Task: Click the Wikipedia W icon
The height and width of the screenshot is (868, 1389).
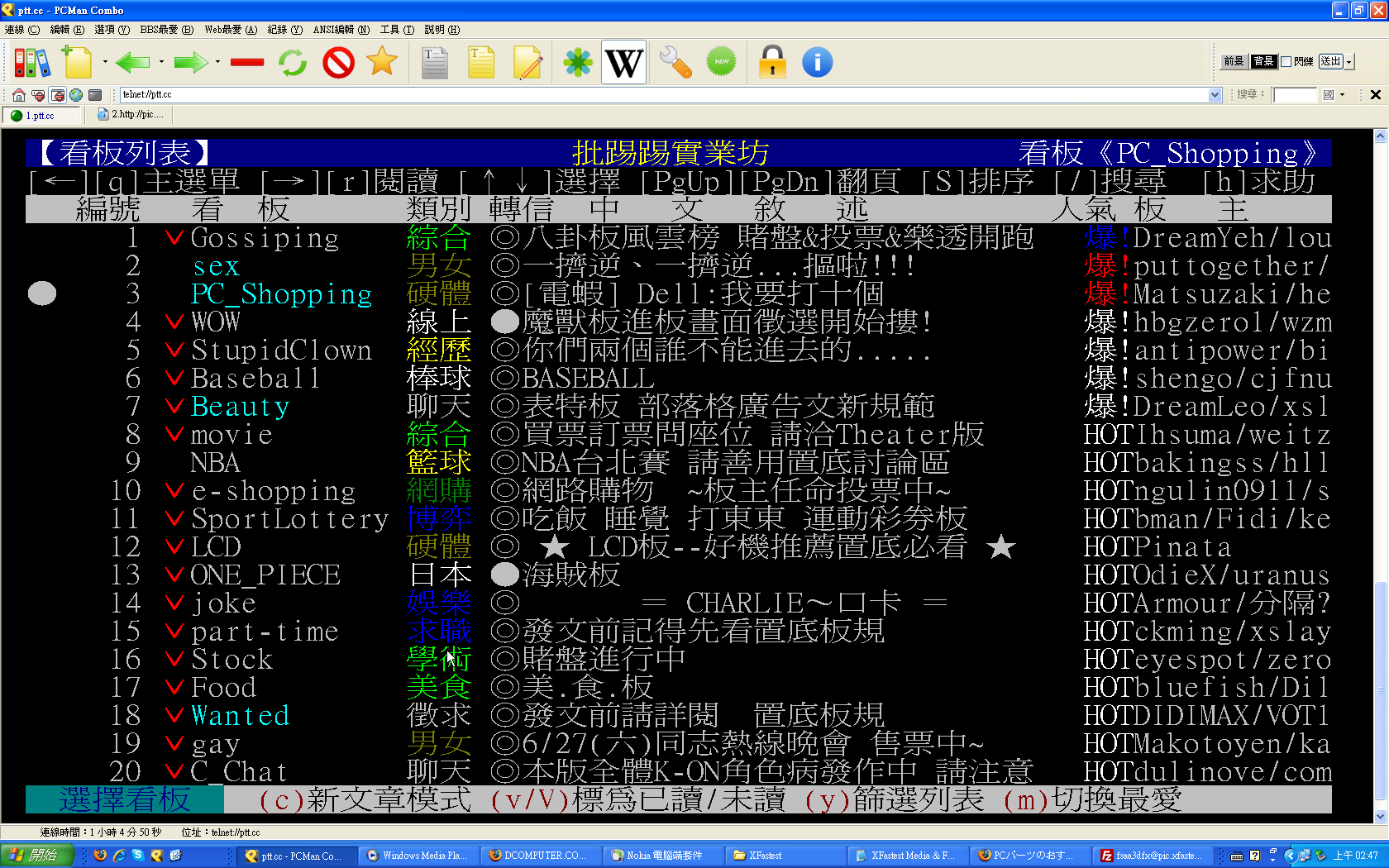Action: coord(623,62)
